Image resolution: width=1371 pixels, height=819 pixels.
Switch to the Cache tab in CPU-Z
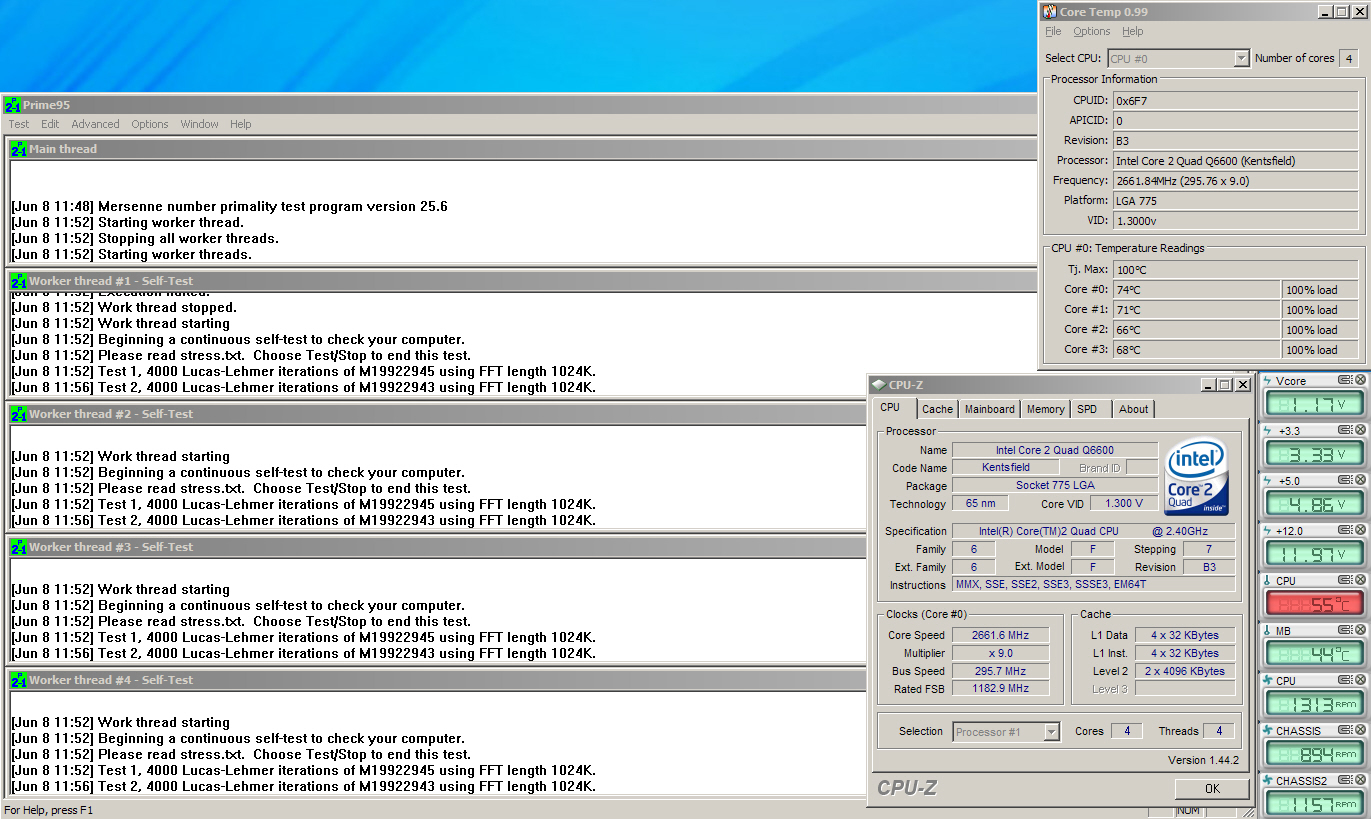point(937,409)
